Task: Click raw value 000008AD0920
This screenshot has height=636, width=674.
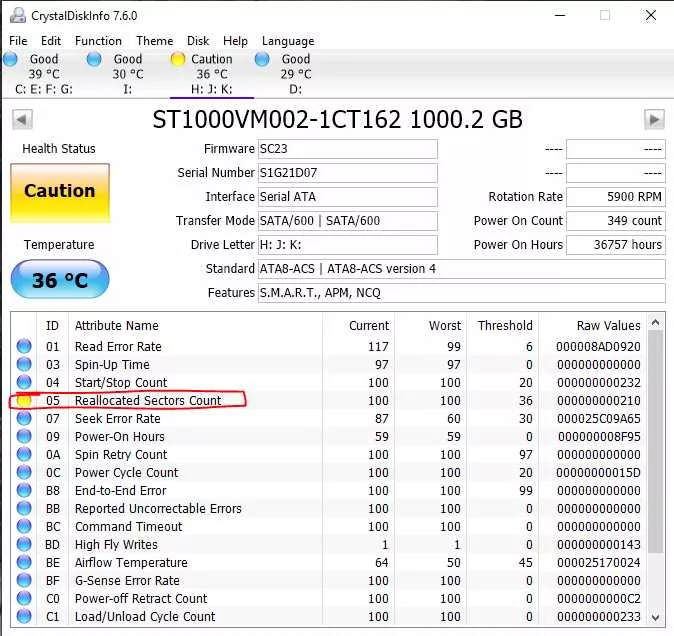Action: pos(598,346)
